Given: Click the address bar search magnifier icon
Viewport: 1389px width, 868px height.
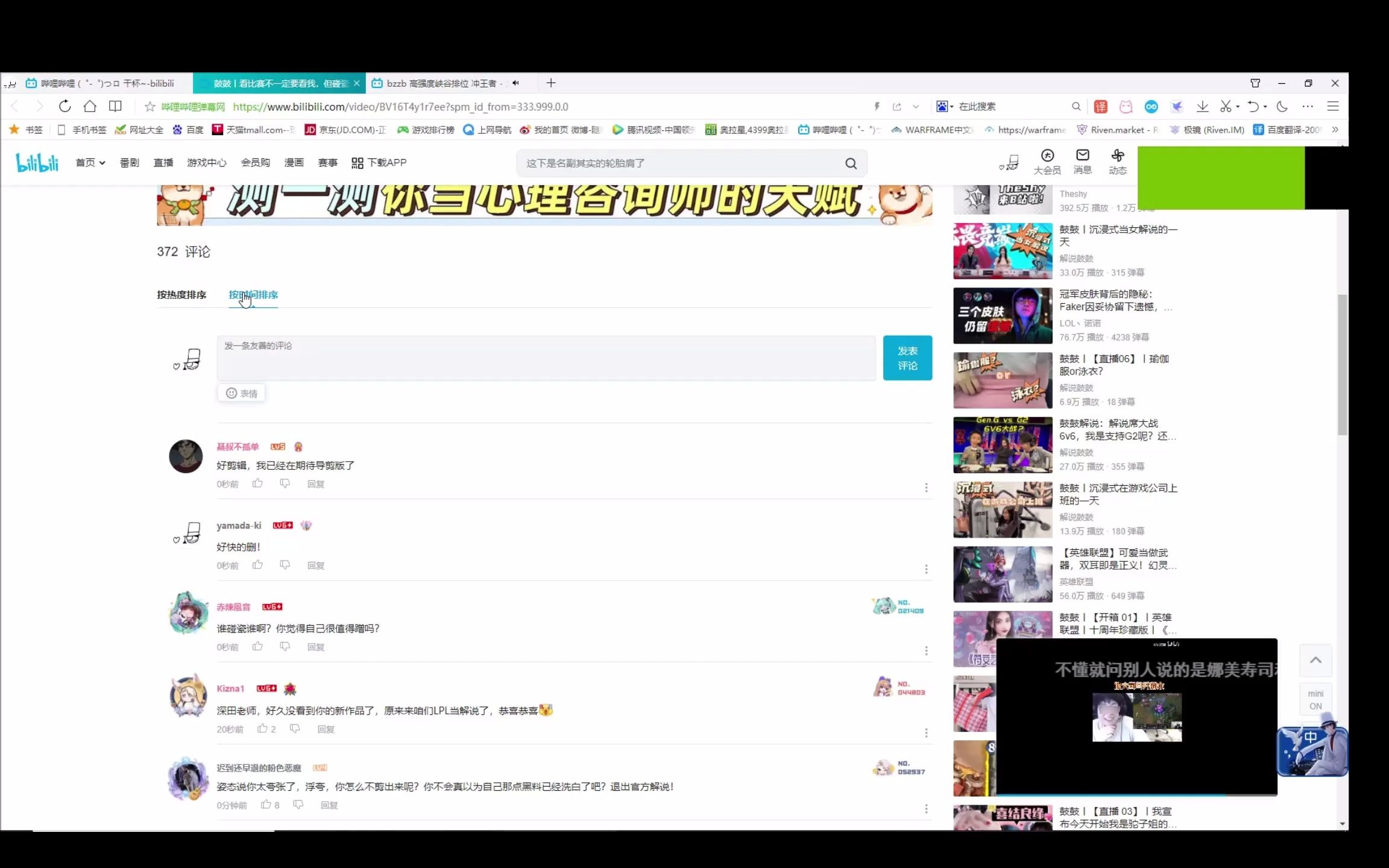Looking at the screenshot, I should point(1076,107).
